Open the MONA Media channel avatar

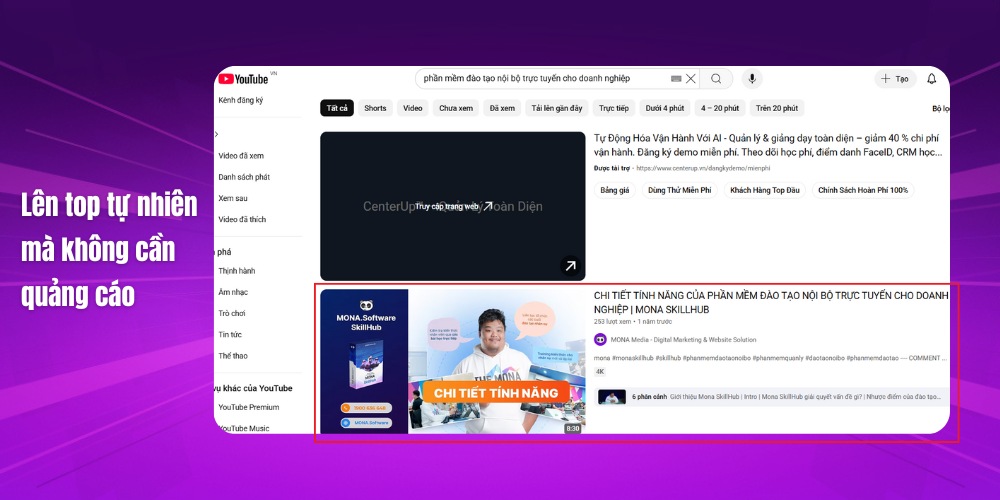(x=599, y=339)
